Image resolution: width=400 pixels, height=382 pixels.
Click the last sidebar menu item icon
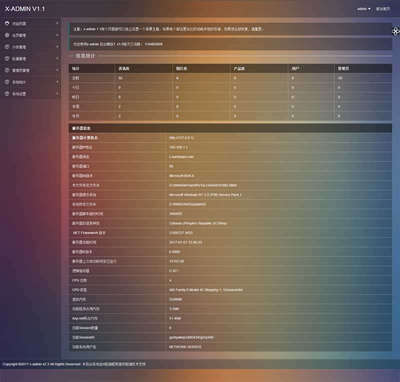(x=7, y=94)
